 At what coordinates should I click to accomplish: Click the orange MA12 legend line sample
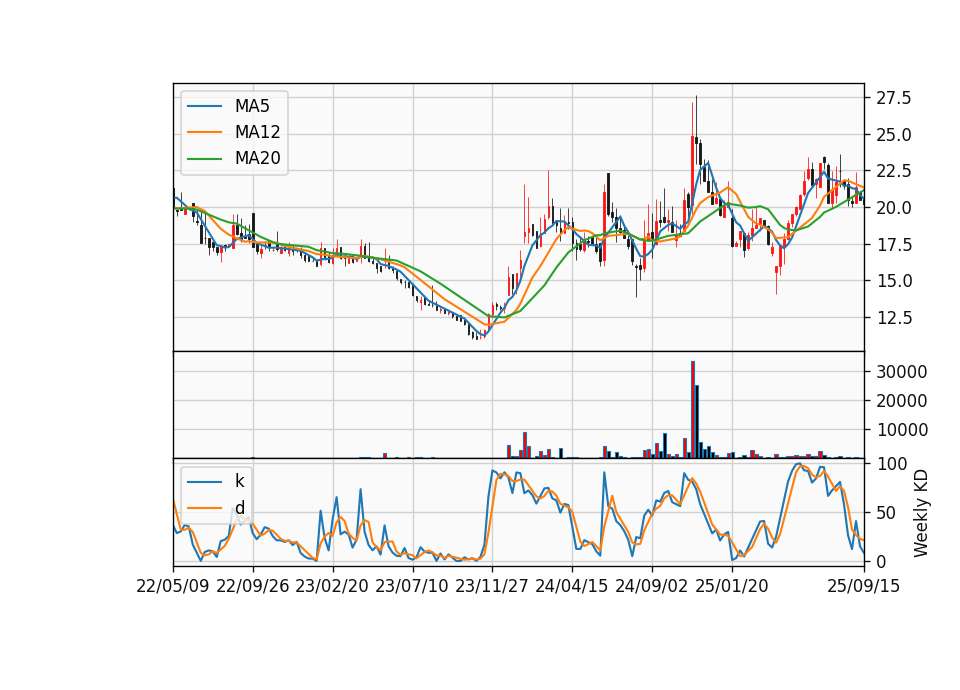pyautogui.click(x=204, y=132)
